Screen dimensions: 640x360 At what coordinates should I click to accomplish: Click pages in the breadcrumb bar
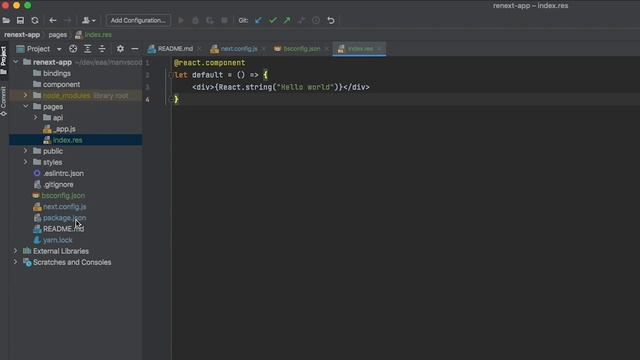(x=58, y=35)
